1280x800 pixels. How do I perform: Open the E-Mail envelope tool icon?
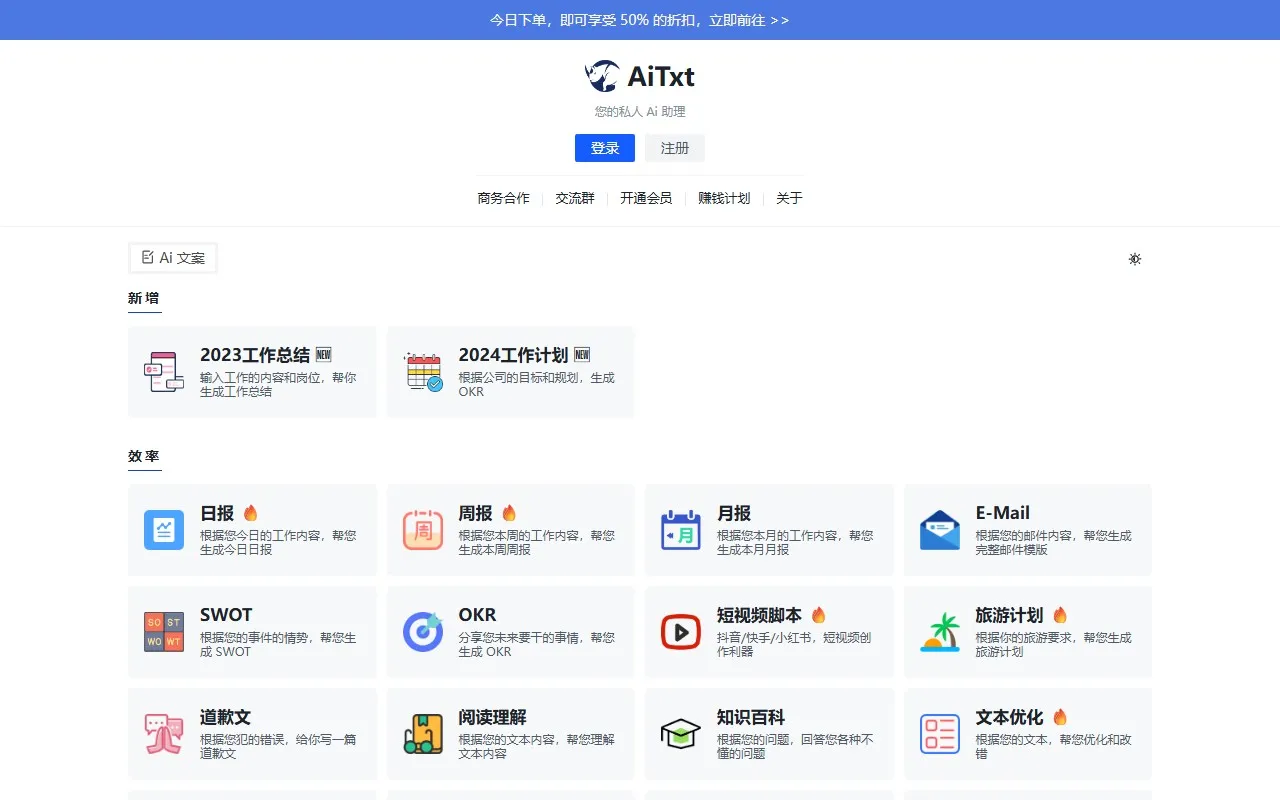[x=939, y=530]
